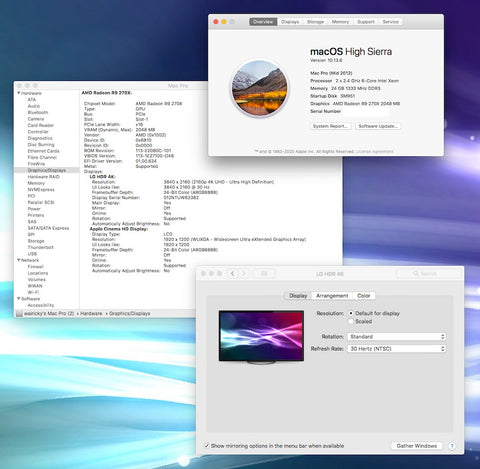
Task: Open the Display tab in preferences
Action: [x=298, y=296]
